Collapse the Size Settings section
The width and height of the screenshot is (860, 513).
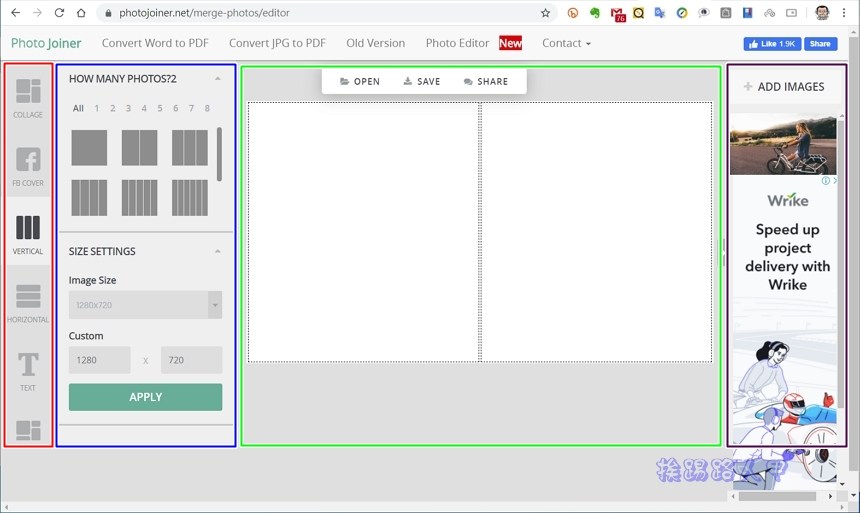(218, 251)
